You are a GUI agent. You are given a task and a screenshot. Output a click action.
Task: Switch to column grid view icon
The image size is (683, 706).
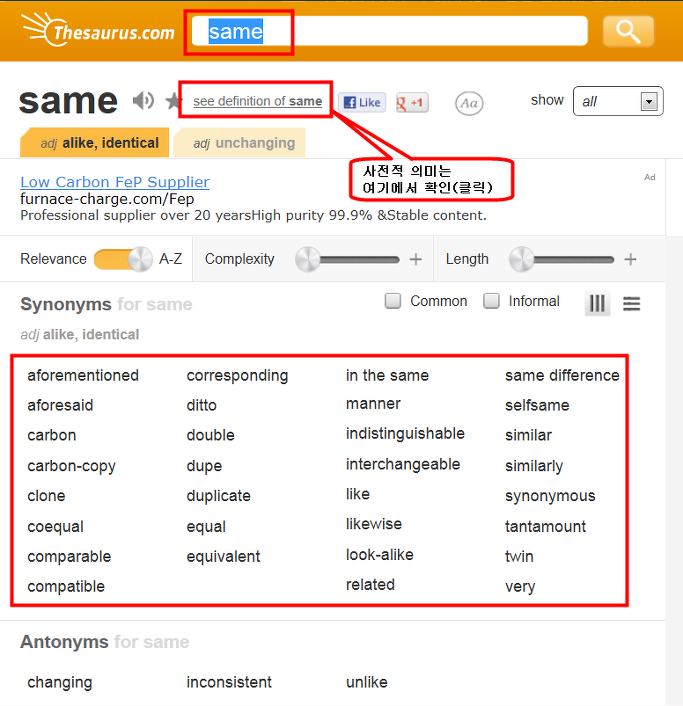pos(597,303)
